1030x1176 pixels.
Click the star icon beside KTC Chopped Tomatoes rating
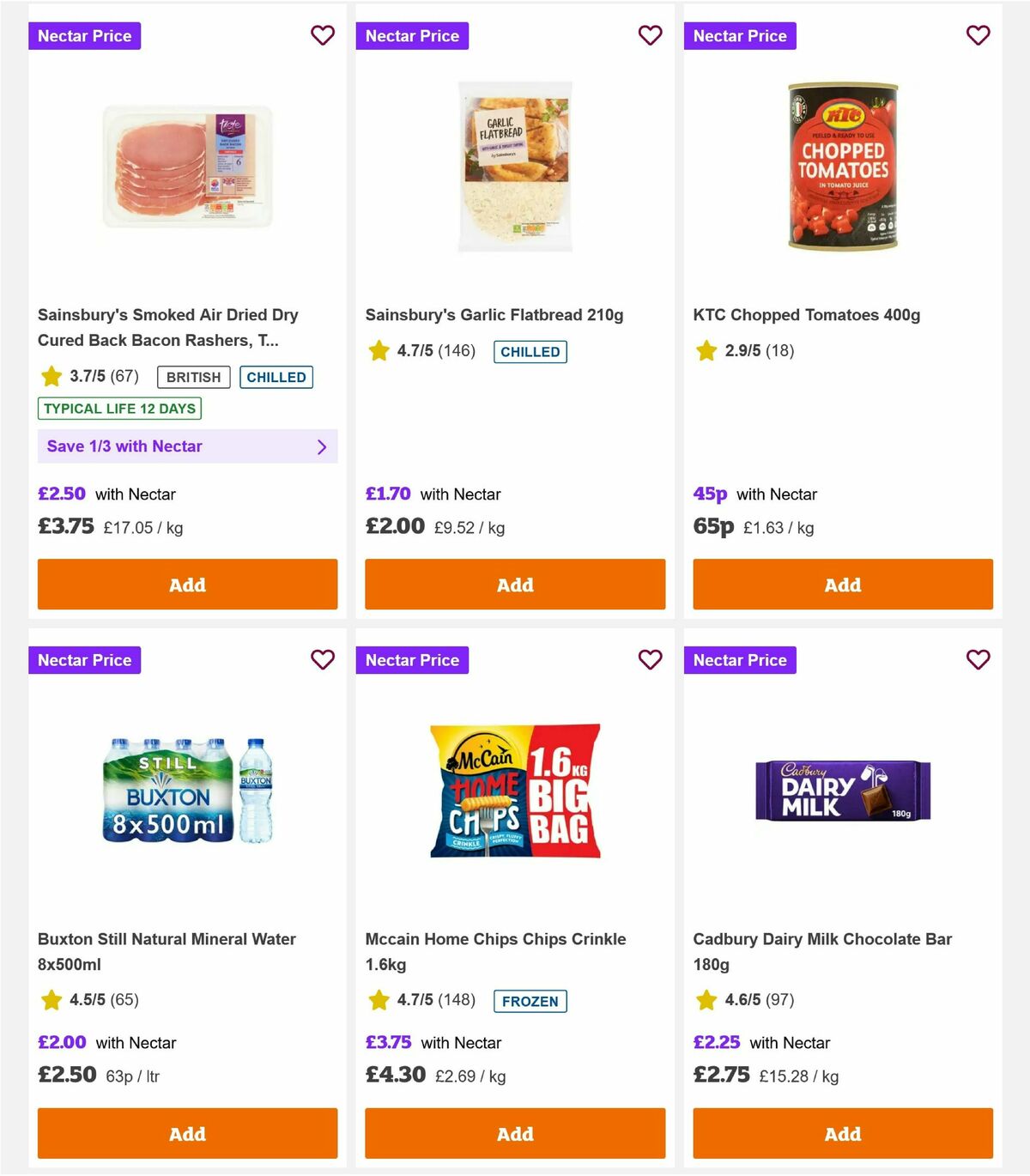706,351
